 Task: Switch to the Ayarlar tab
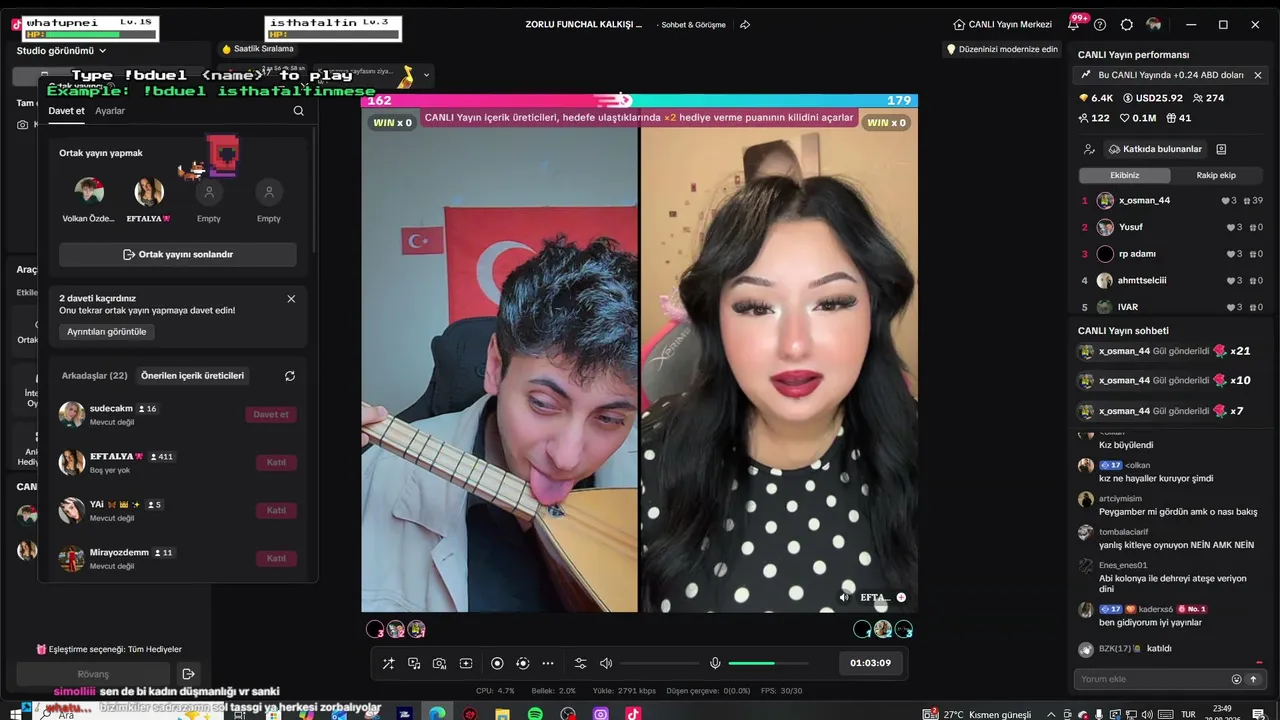point(110,111)
